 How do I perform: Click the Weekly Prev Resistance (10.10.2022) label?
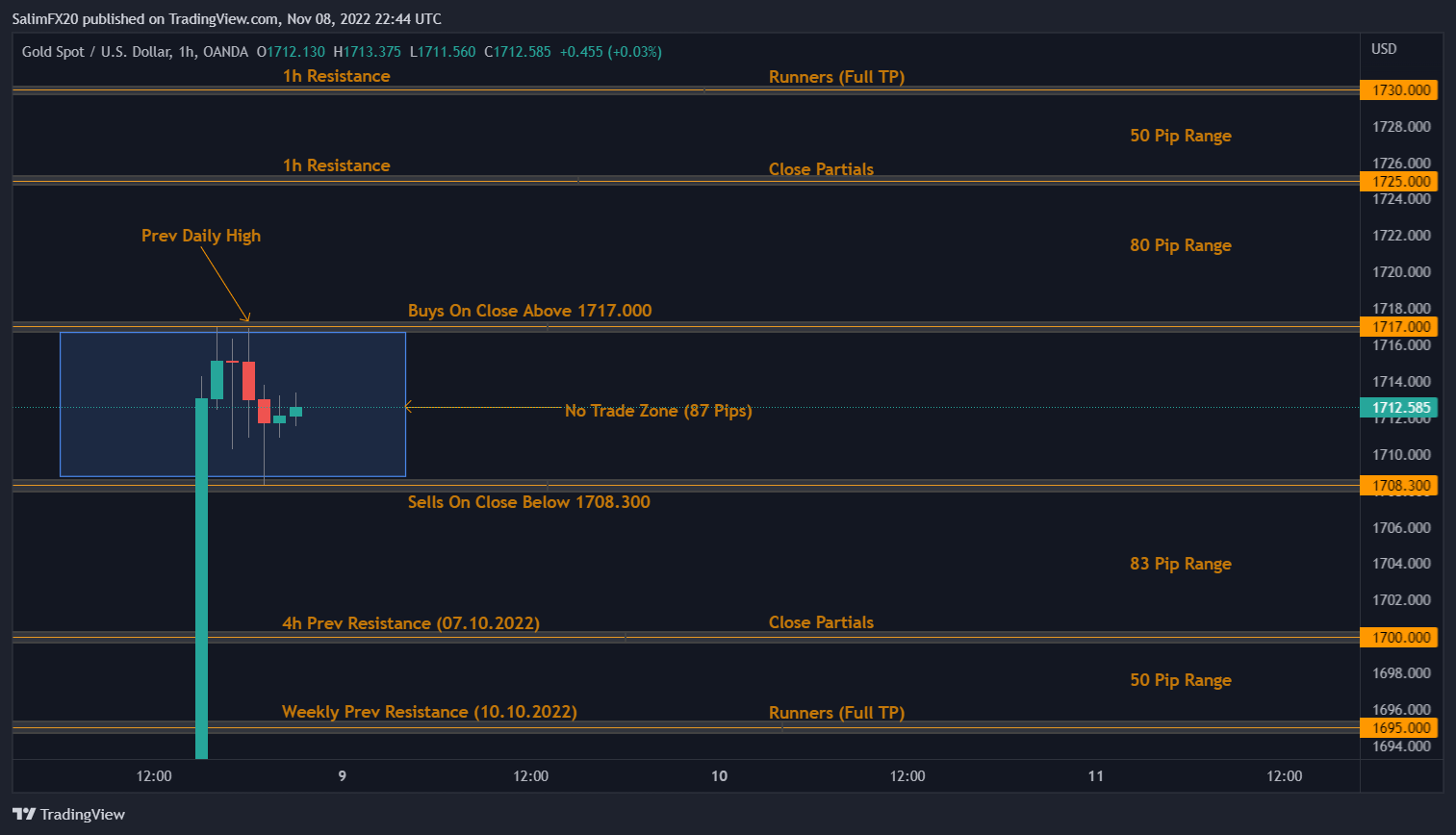tap(428, 712)
